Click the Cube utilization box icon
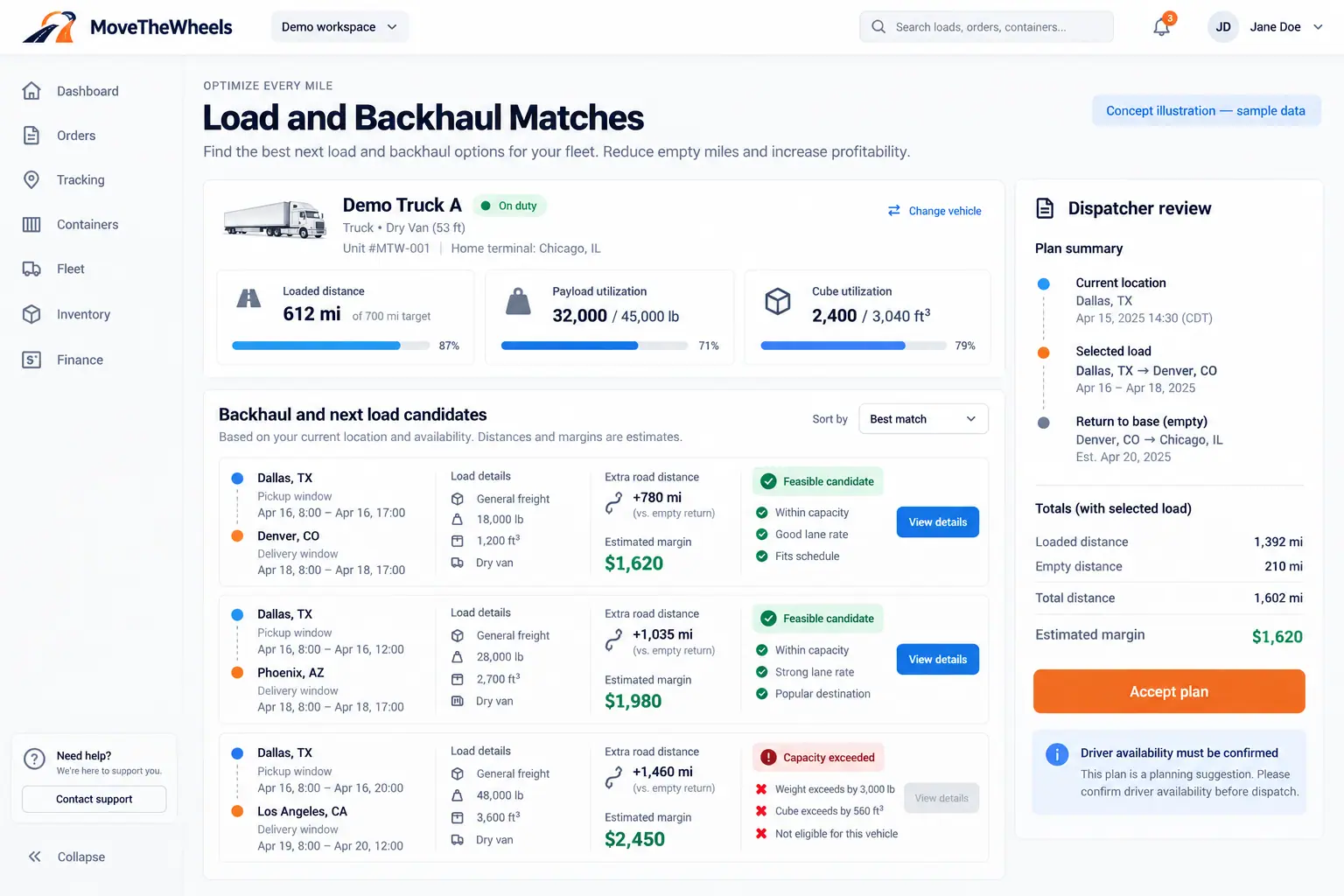This screenshot has height=896, width=1344. pos(778,301)
